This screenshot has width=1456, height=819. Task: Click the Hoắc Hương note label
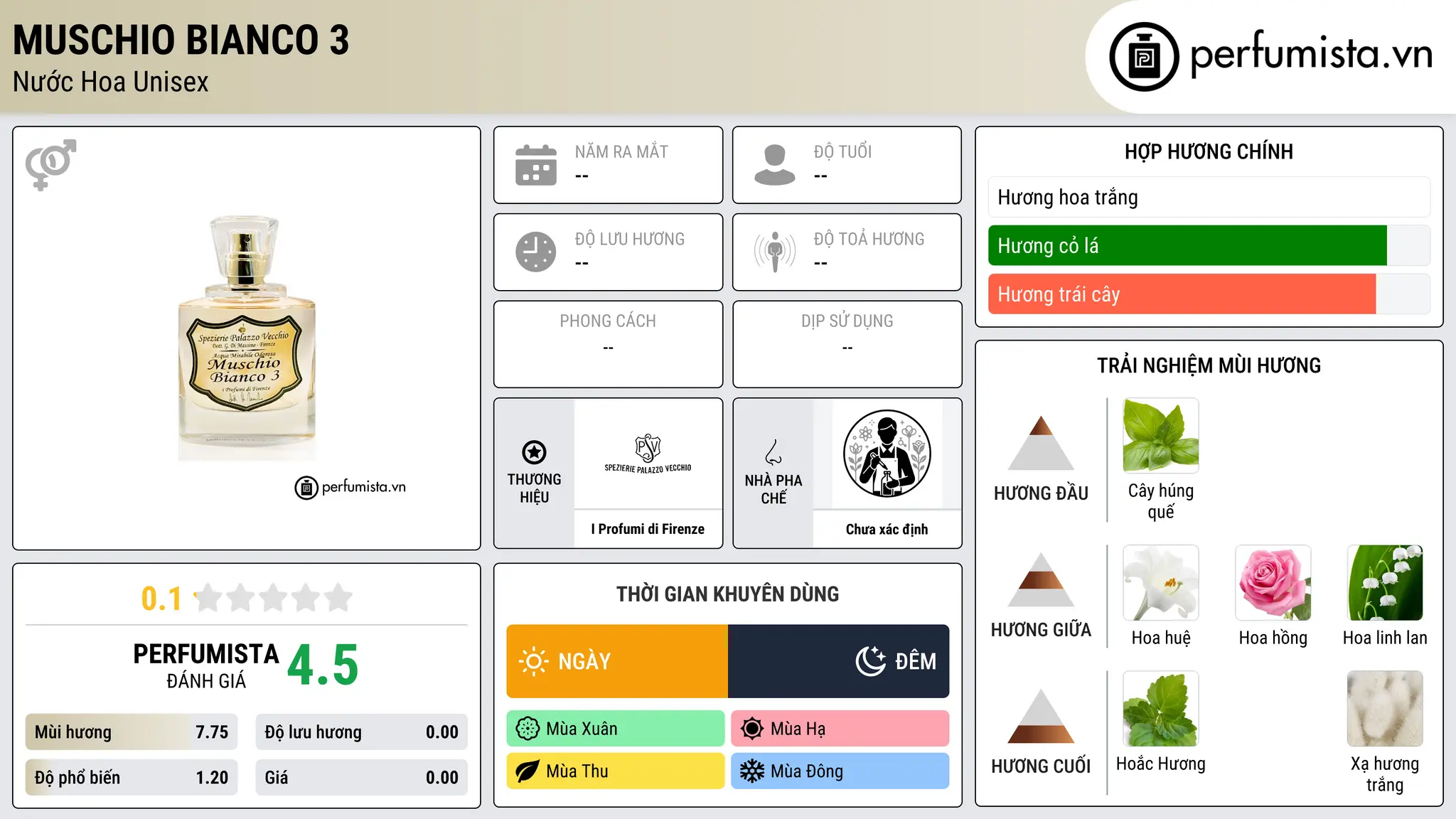click(1161, 764)
